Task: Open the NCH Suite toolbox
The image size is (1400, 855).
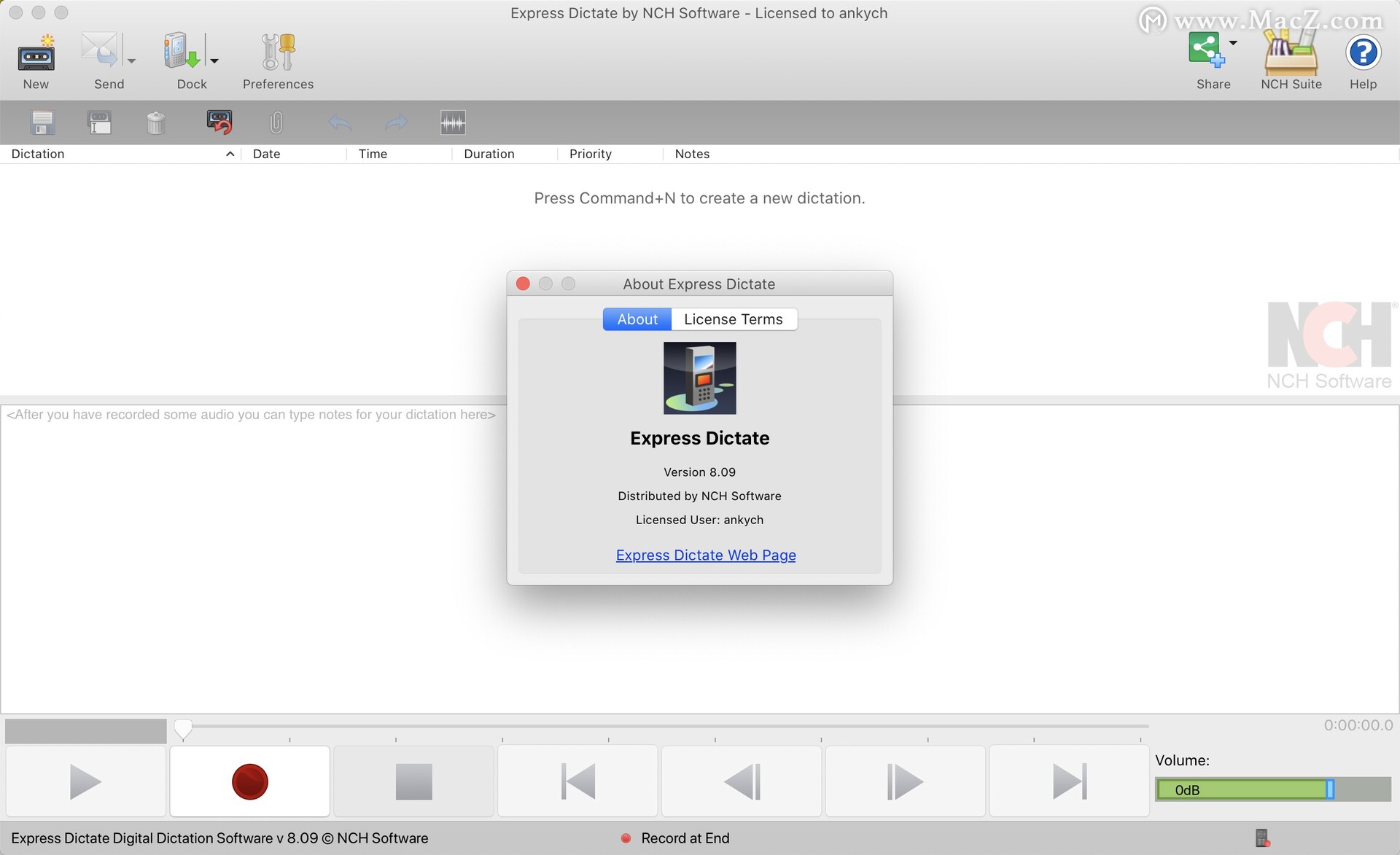Action: pos(1291,52)
